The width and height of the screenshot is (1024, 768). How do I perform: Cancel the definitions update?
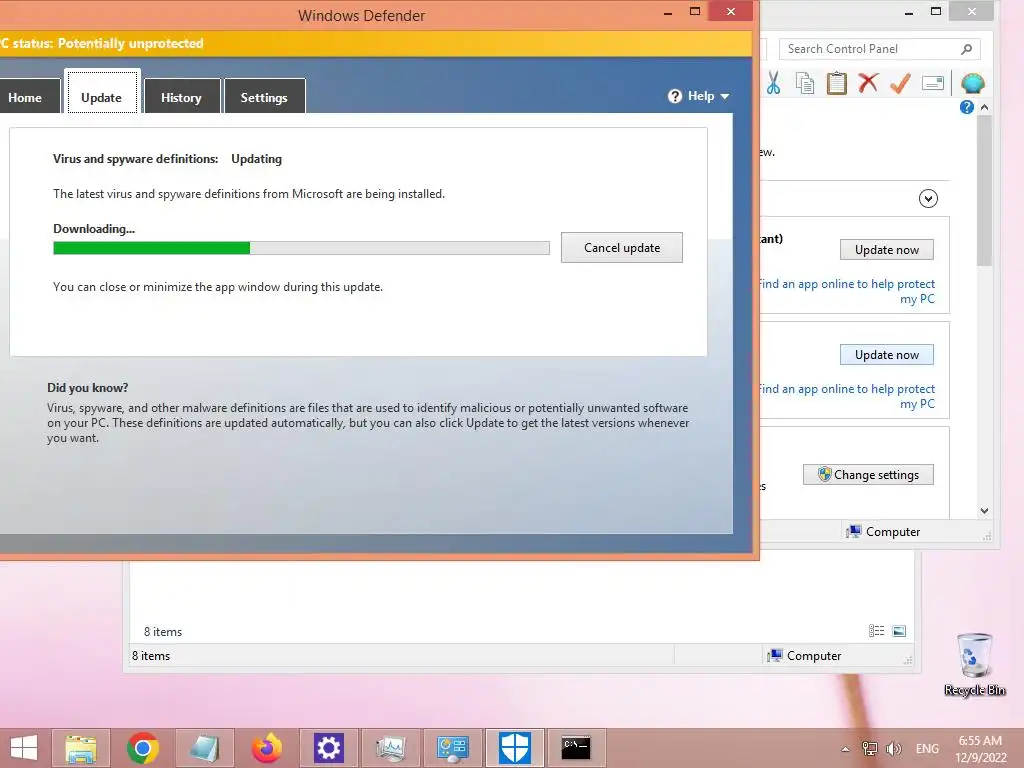click(x=622, y=248)
